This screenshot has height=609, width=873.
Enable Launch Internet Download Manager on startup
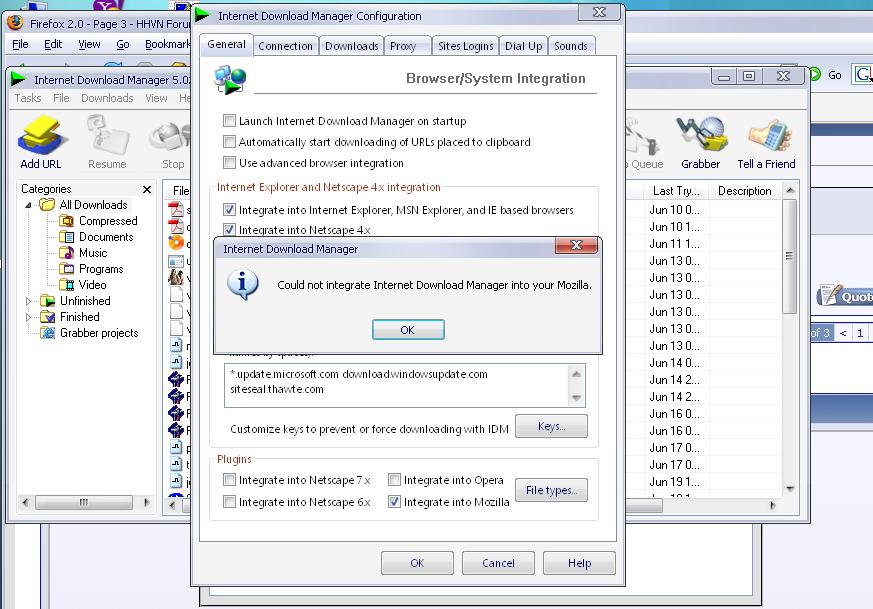(230, 121)
